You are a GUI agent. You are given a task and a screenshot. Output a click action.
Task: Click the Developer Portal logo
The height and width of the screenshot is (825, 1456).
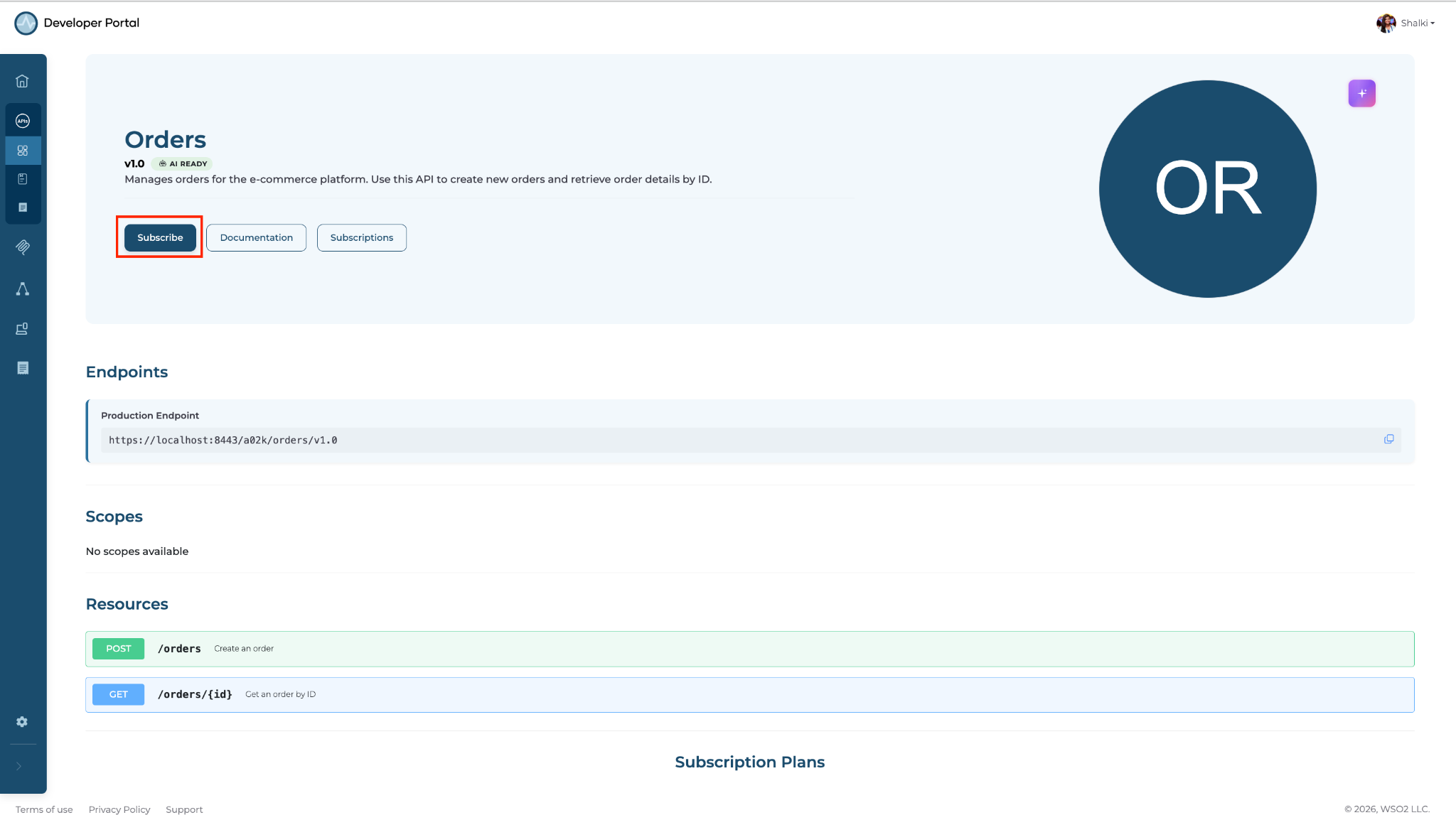point(26,23)
